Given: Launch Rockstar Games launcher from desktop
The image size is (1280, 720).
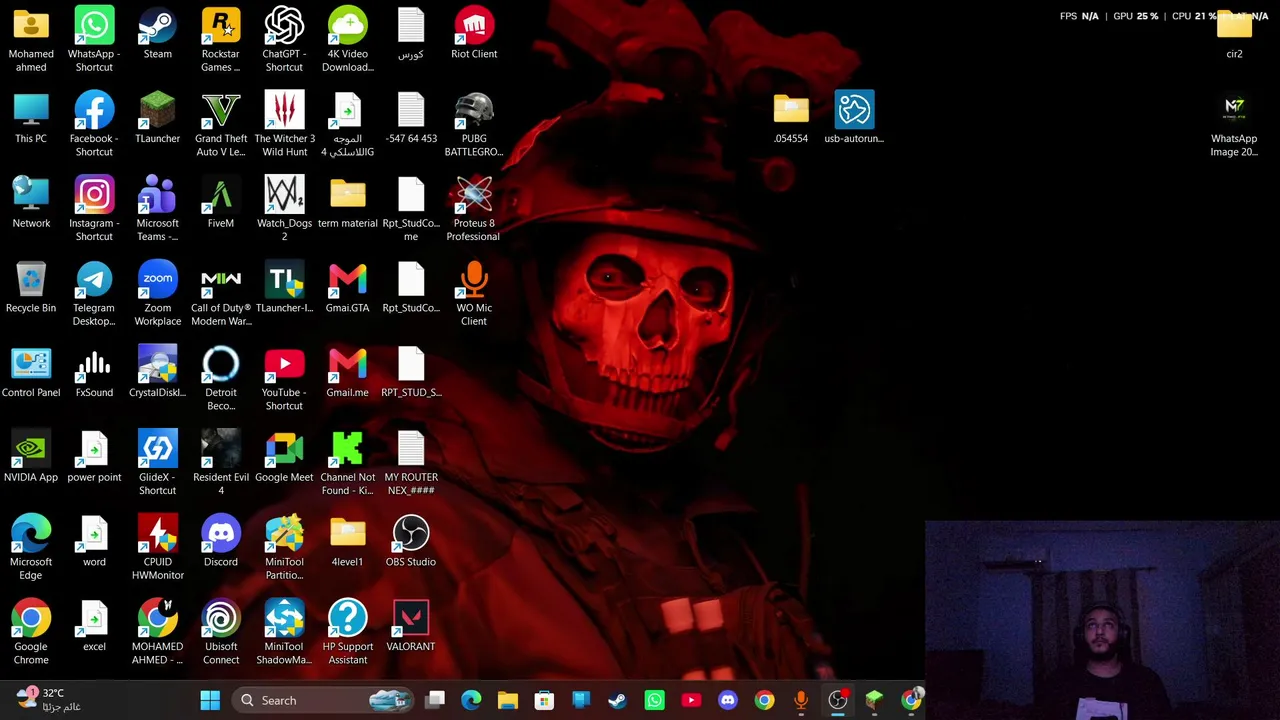Looking at the screenshot, I should (x=221, y=40).
